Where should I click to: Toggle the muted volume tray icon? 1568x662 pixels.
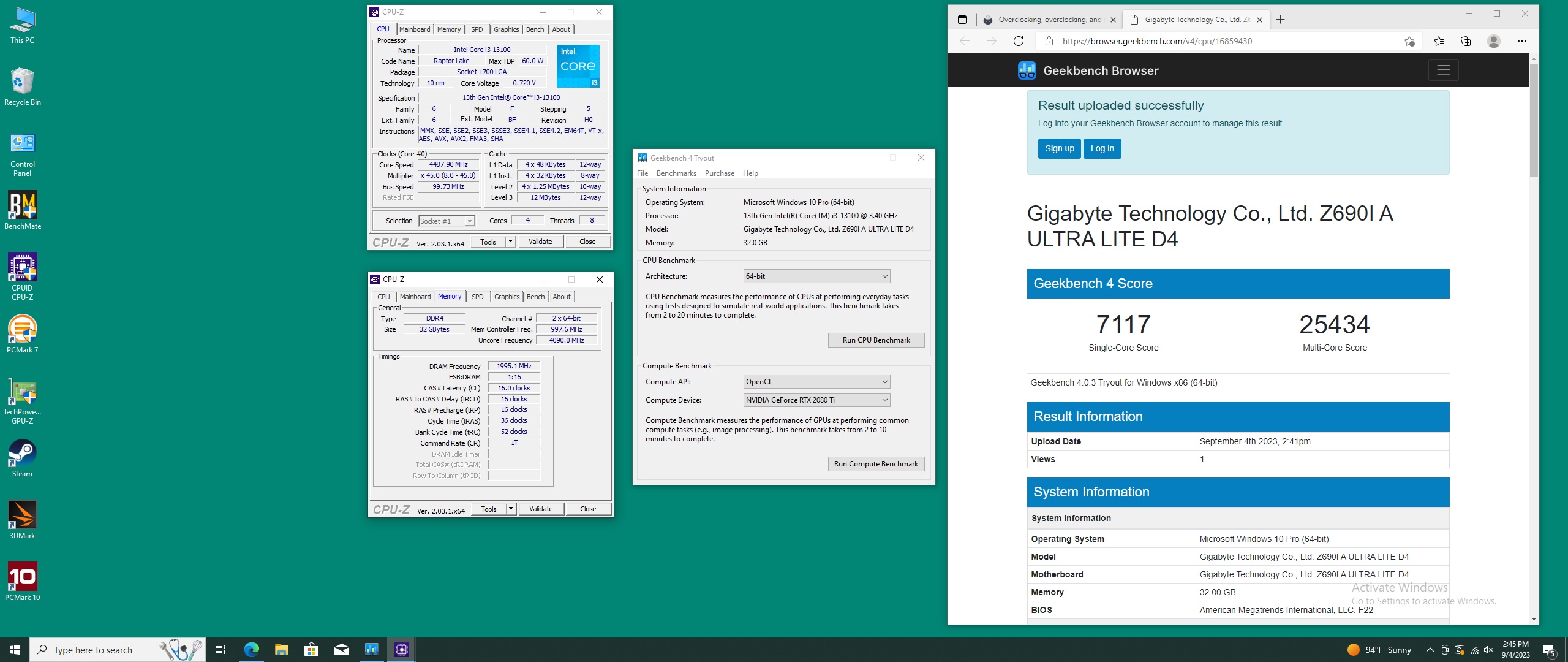click(1488, 650)
